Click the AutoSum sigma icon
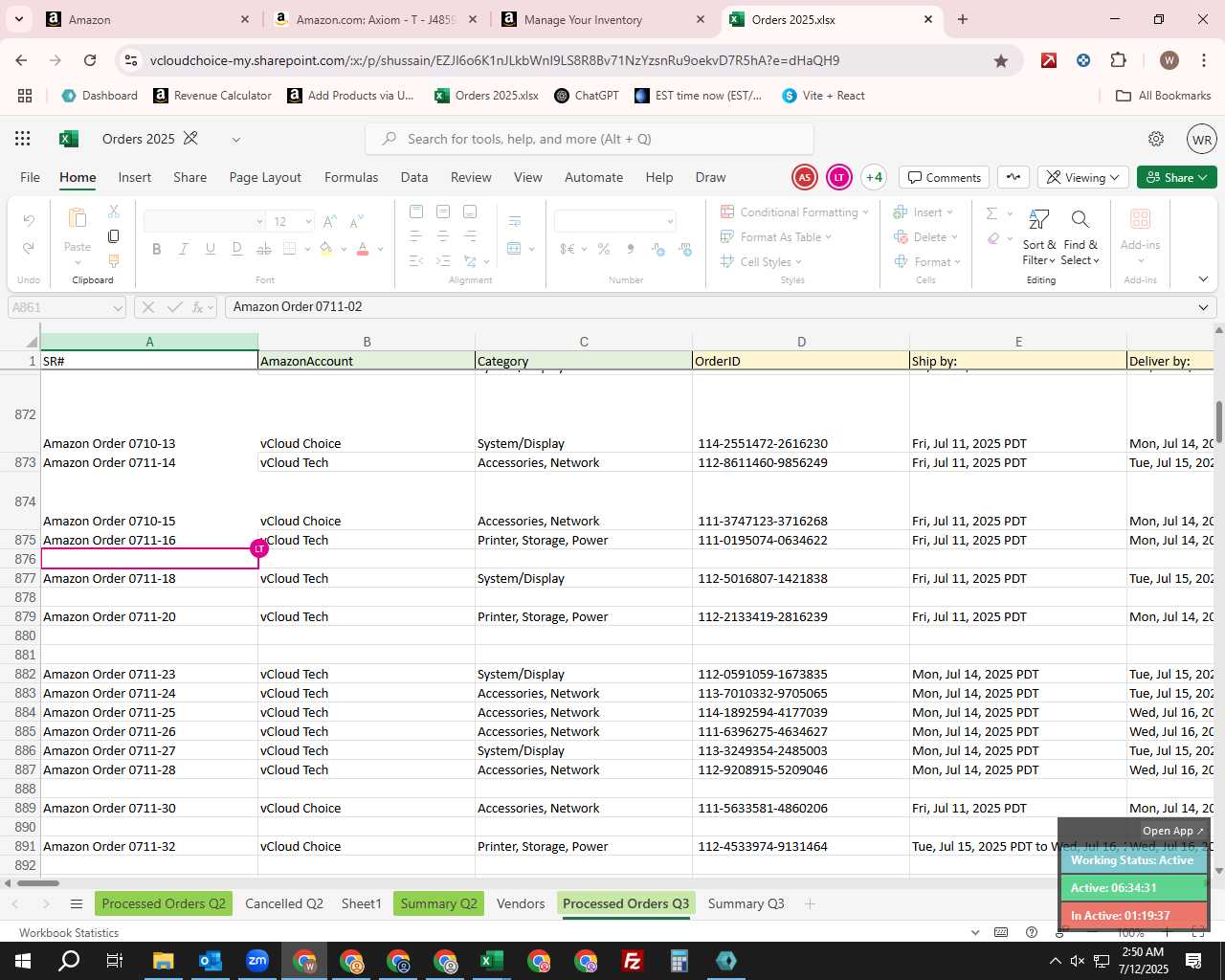 992,213
